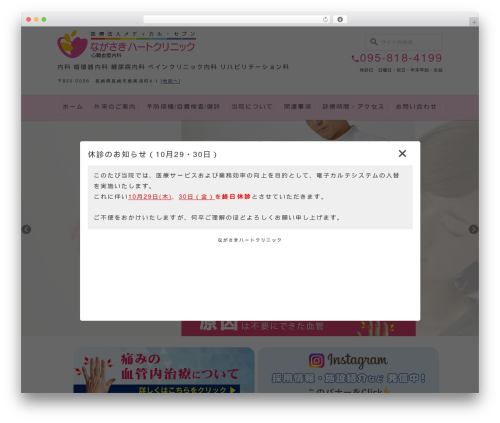This screenshot has height=423, width=500.
Task: Open the ホーム menu item
Action: point(73,107)
